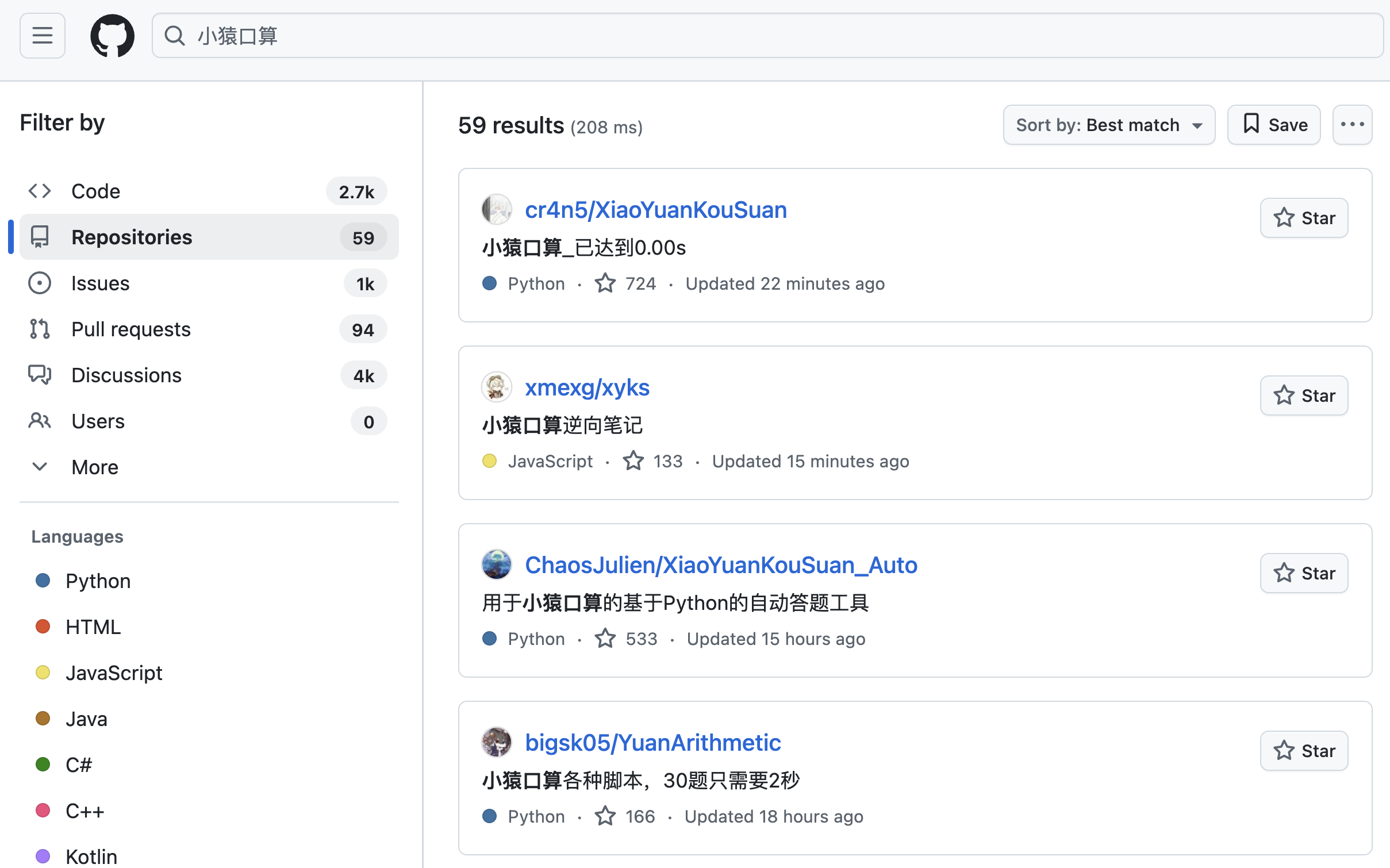Select the Code filter
The image size is (1390, 868).
tap(209, 191)
